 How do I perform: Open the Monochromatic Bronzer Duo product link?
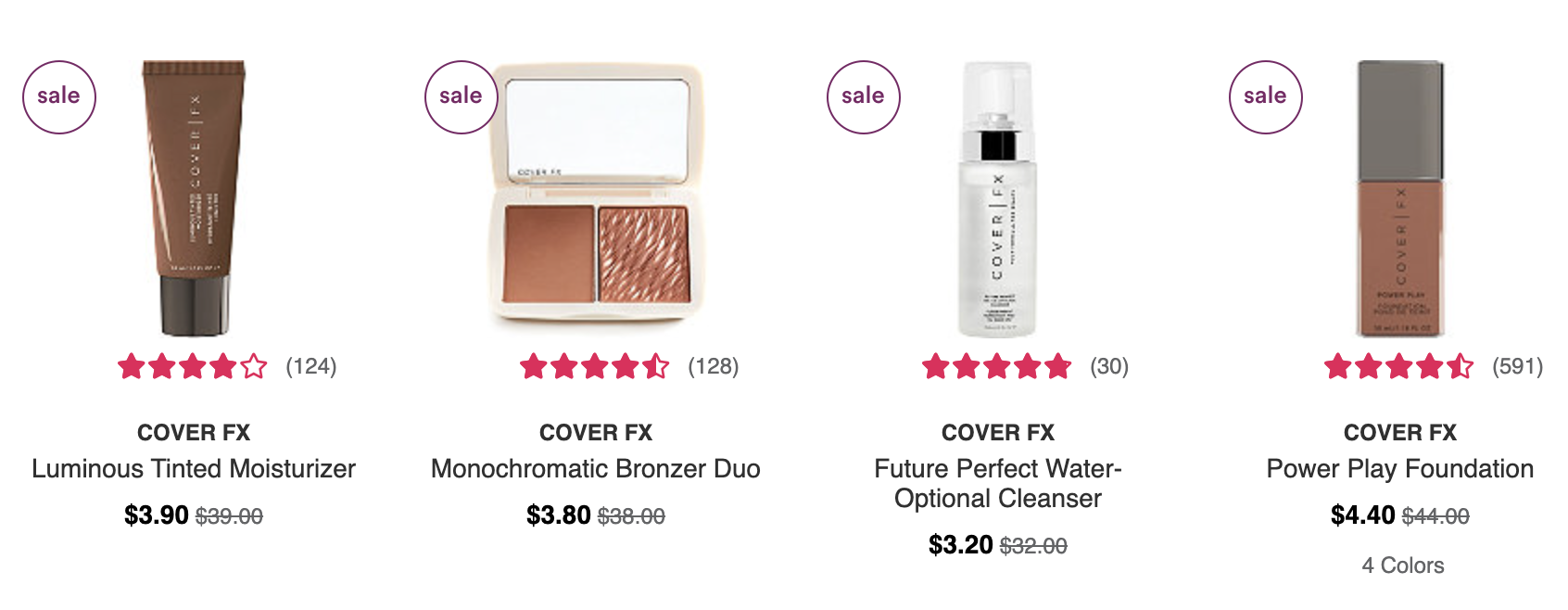pyautogui.click(x=596, y=469)
